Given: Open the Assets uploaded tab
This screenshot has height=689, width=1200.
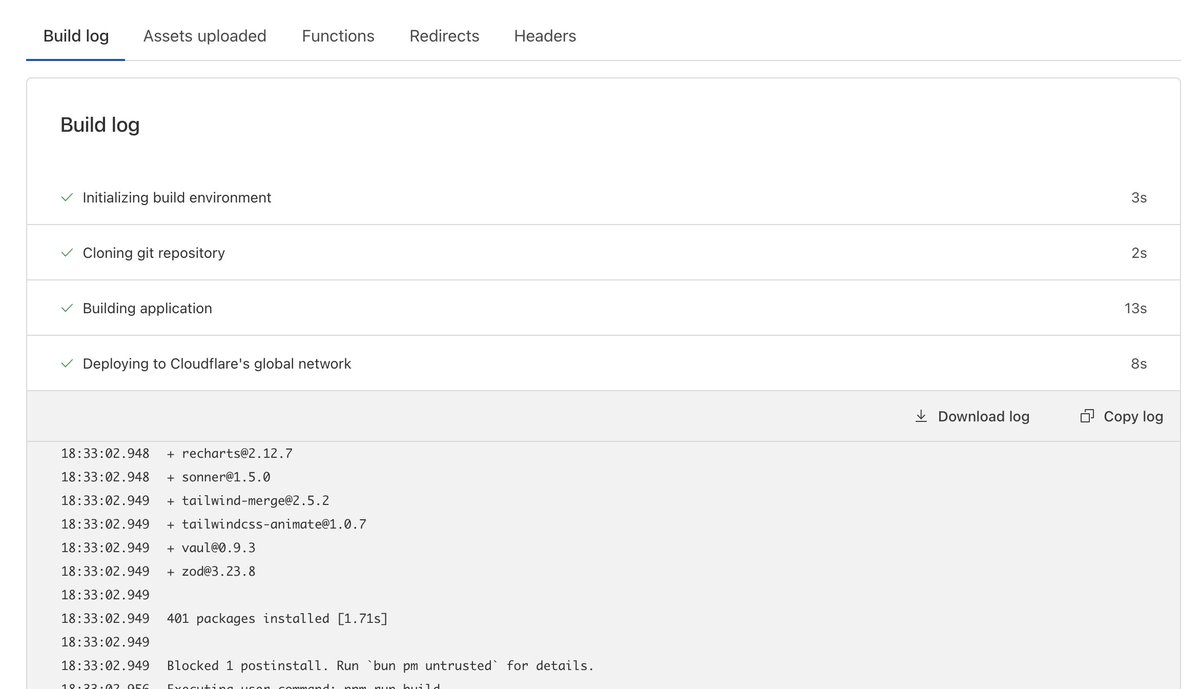Looking at the screenshot, I should click(x=205, y=36).
